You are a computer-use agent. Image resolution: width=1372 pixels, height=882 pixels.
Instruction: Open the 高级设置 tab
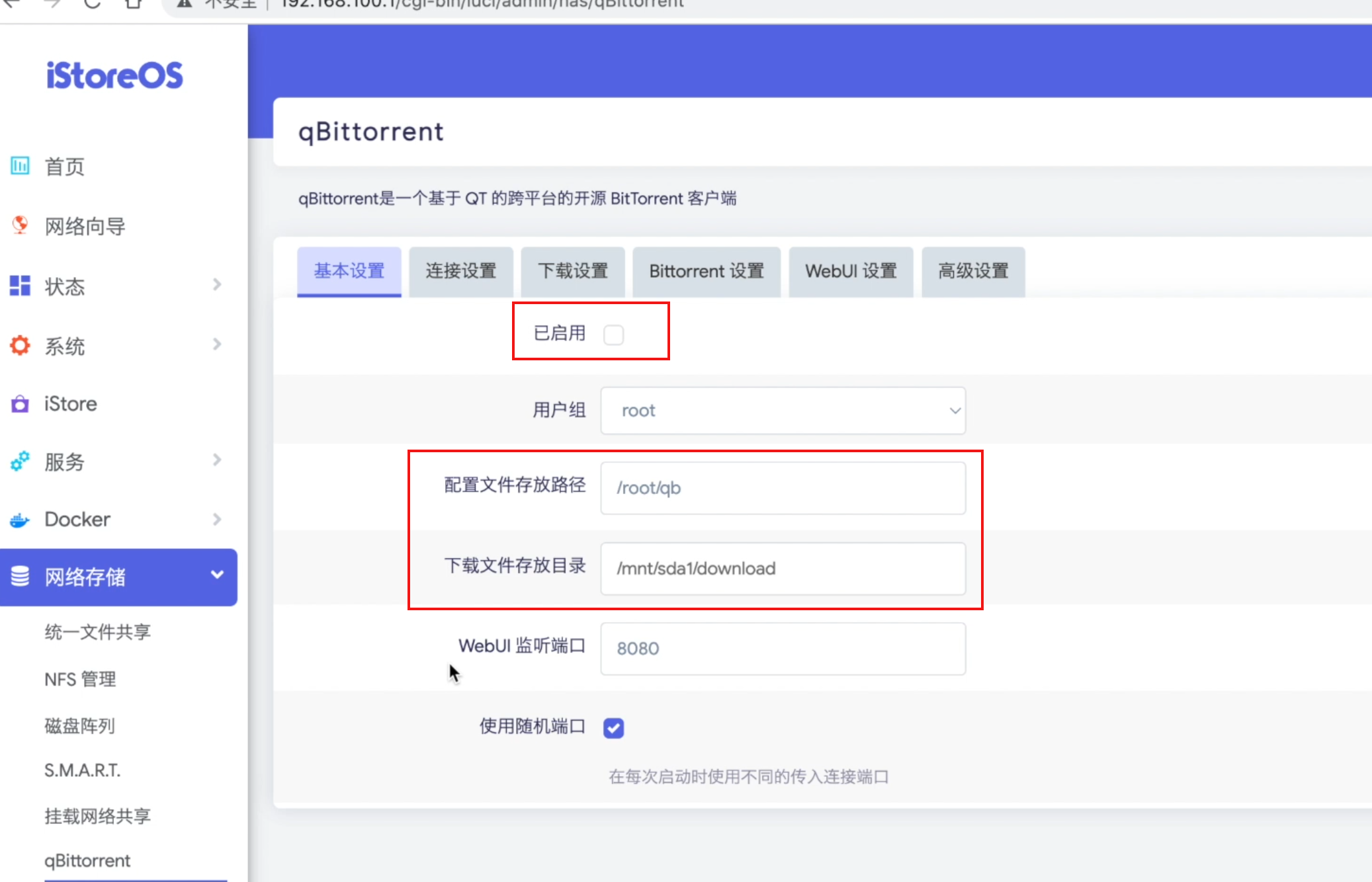click(973, 271)
